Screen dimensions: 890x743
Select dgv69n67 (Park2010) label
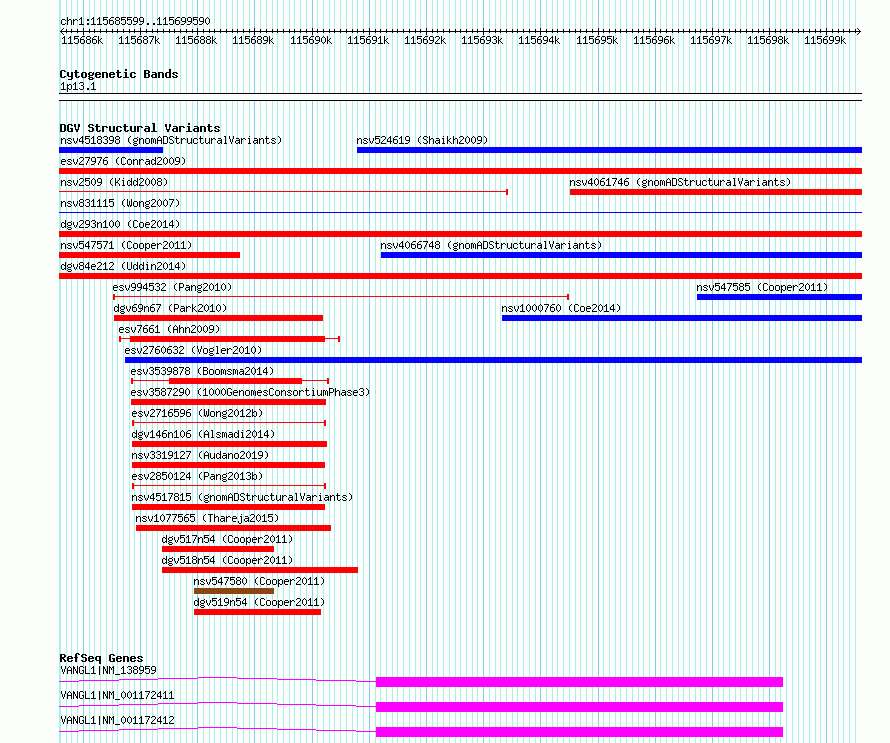tap(170, 308)
